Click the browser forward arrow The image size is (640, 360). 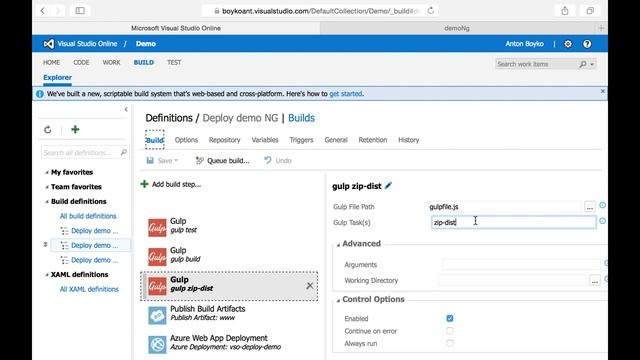[x=58, y=11]
